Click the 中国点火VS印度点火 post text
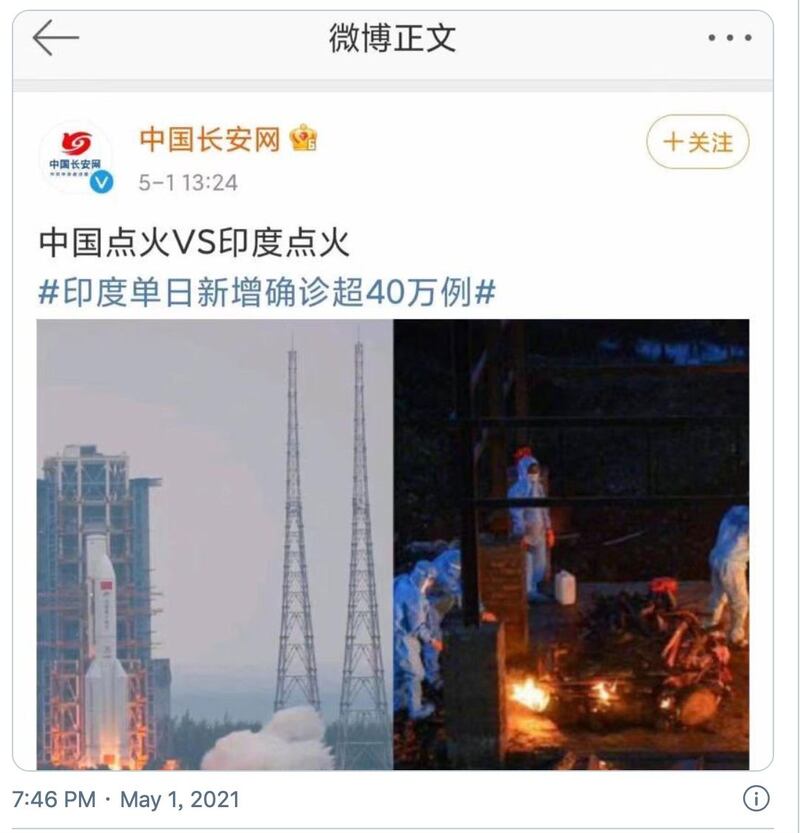Image resolution: width=800 pixels, height=833 pixels. [194, 243]
